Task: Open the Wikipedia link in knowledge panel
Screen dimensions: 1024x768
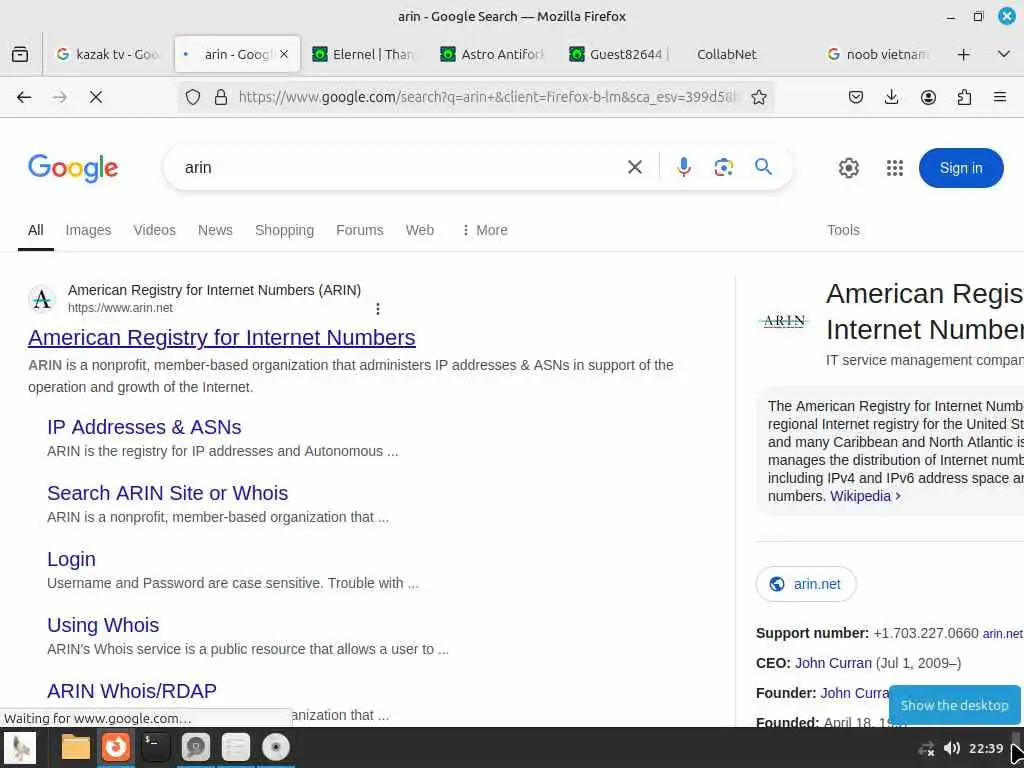Action: click(865, 496)
